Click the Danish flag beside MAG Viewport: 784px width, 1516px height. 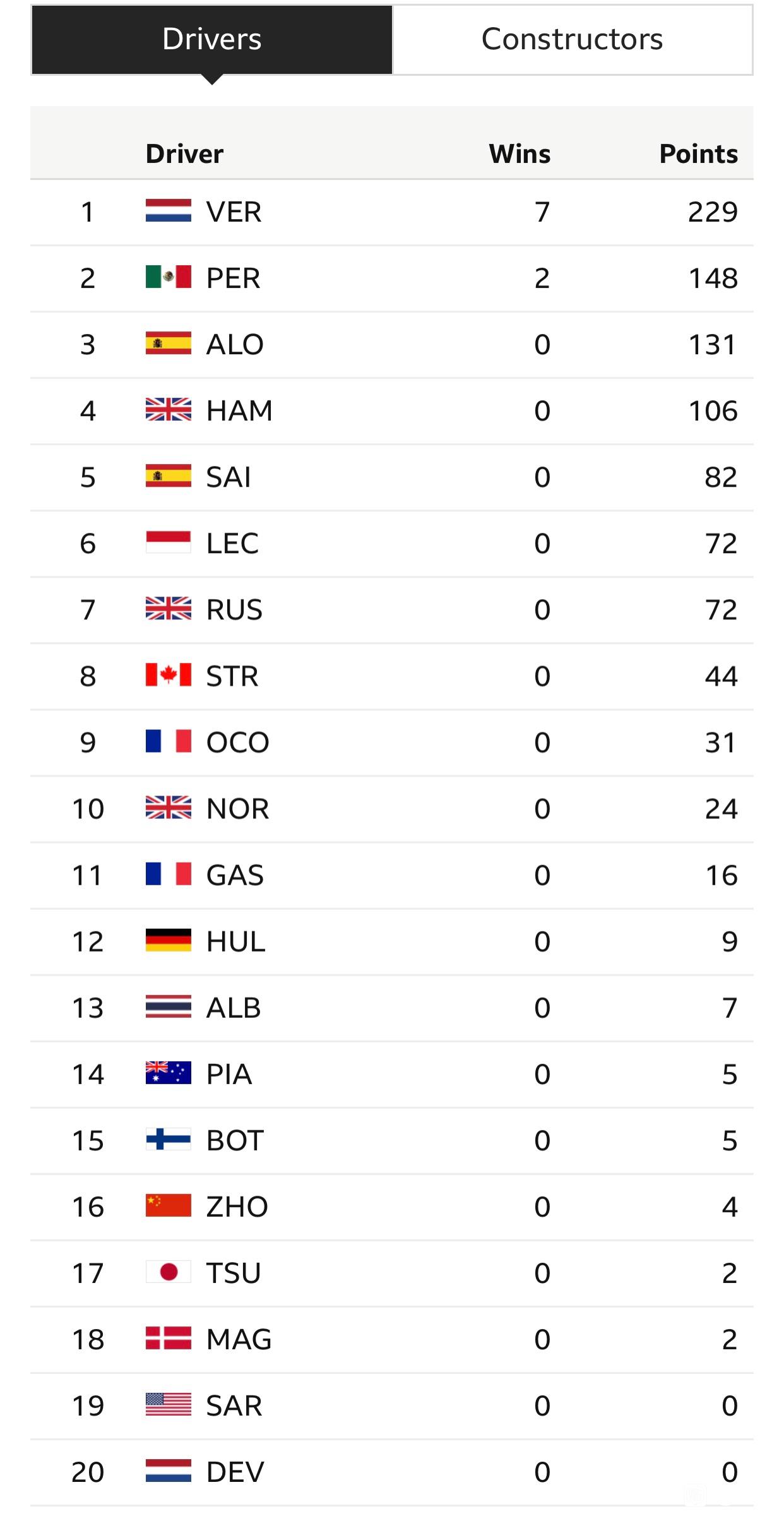tap(168, 1338)
